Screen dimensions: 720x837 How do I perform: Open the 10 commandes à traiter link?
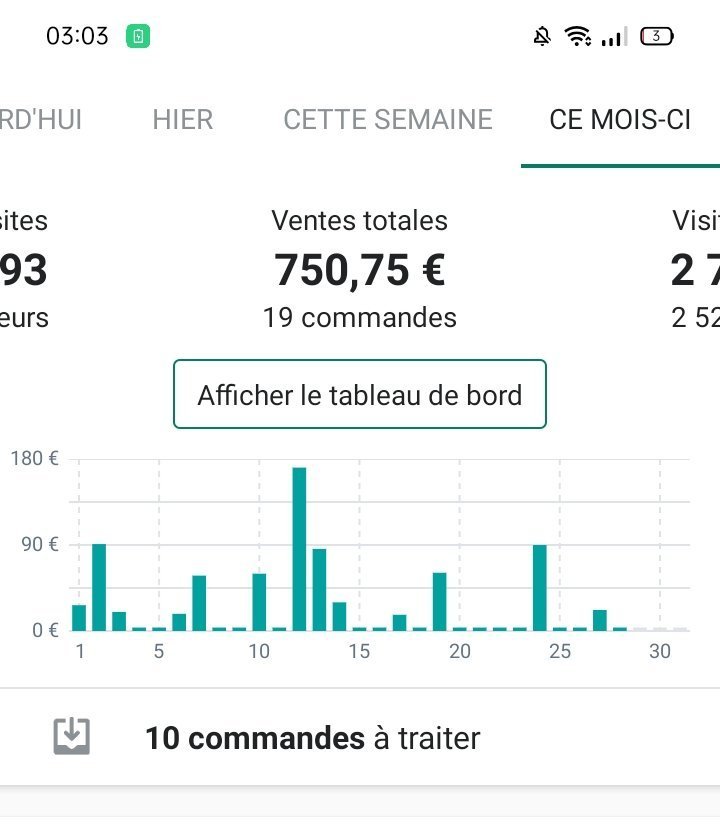point(312,738)
